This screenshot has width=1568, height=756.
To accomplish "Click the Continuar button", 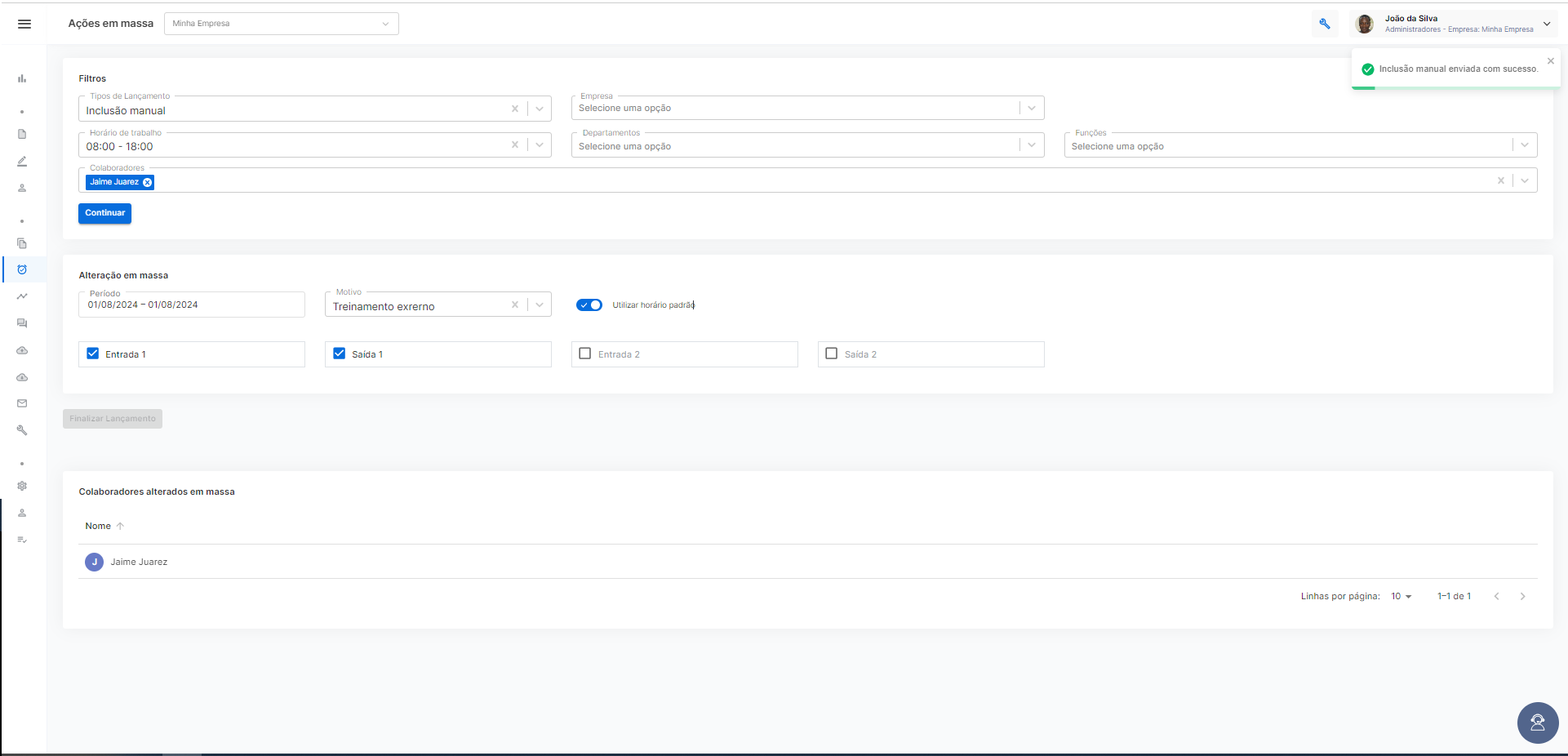I will click(x=105, y=213).
